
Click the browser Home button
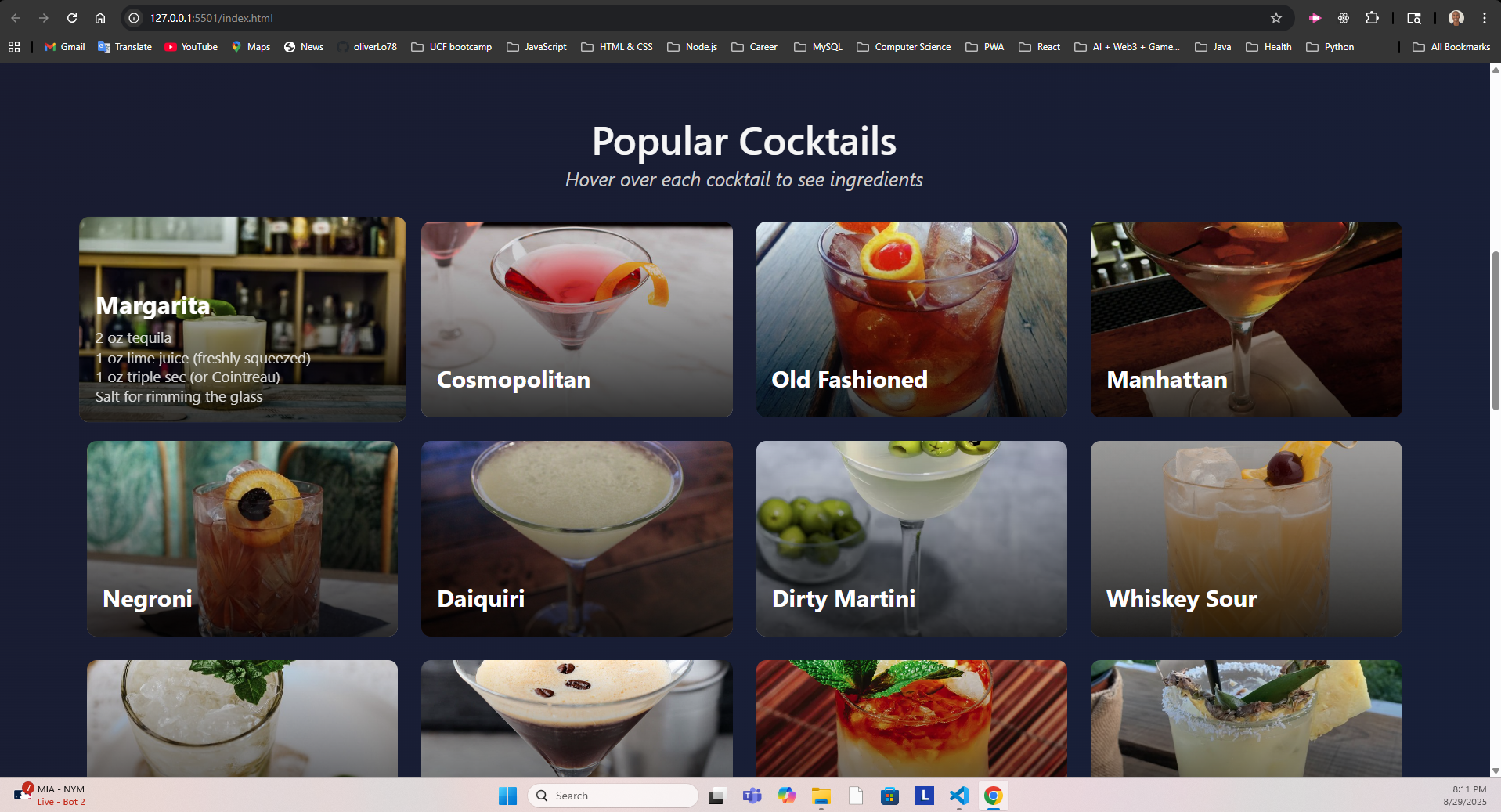tap(100, 17)
